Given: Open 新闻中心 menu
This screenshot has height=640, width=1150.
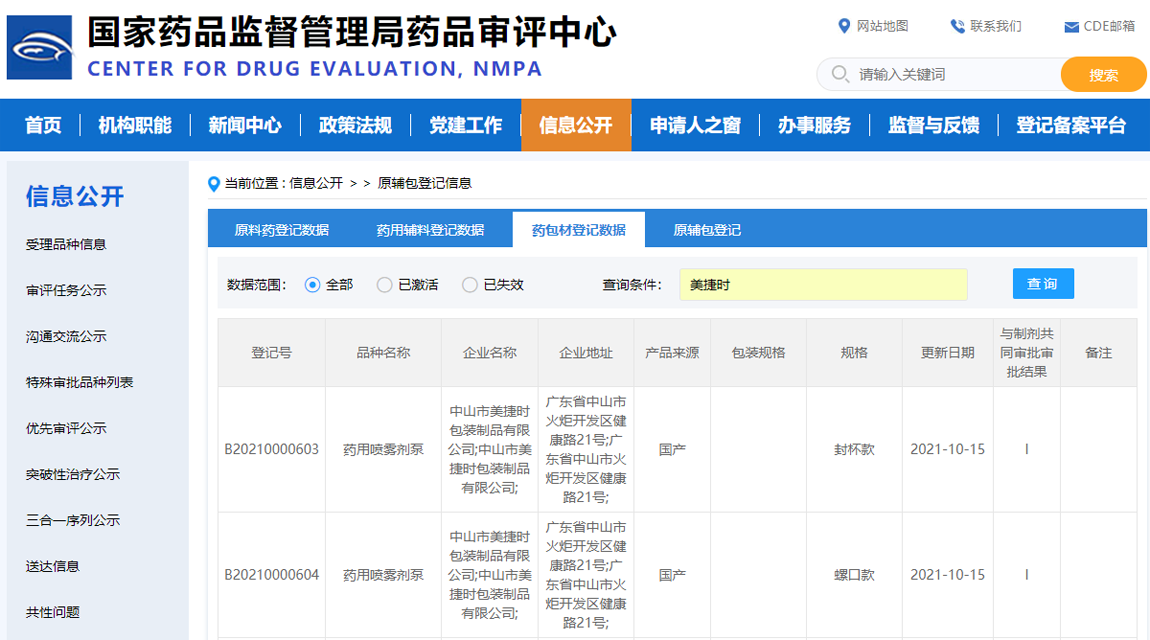Looking at the screenshot, I should pos(245,125).
